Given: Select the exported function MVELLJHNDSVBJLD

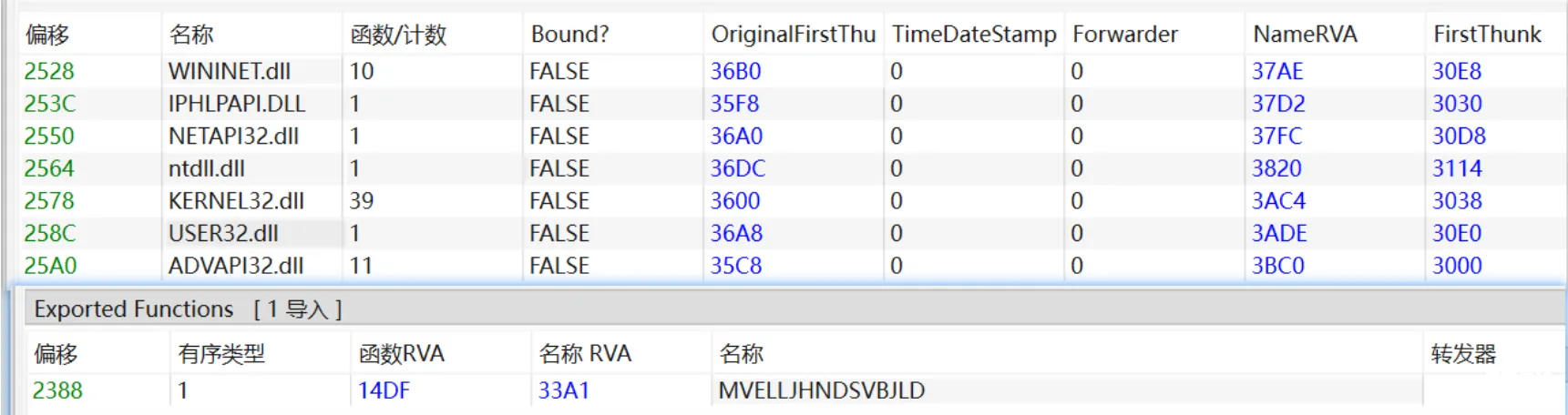Looking at the screenshot, I should 821,390.
